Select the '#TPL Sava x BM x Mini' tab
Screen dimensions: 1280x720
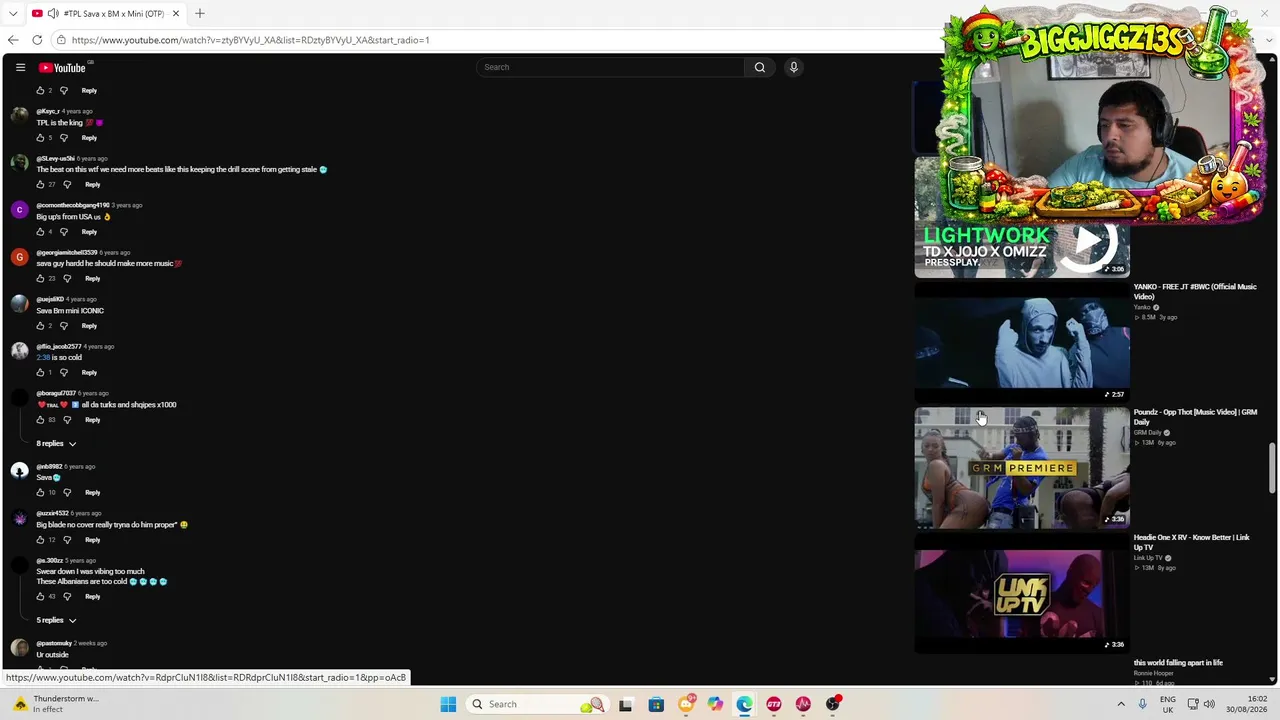click(x=105, y=13)
